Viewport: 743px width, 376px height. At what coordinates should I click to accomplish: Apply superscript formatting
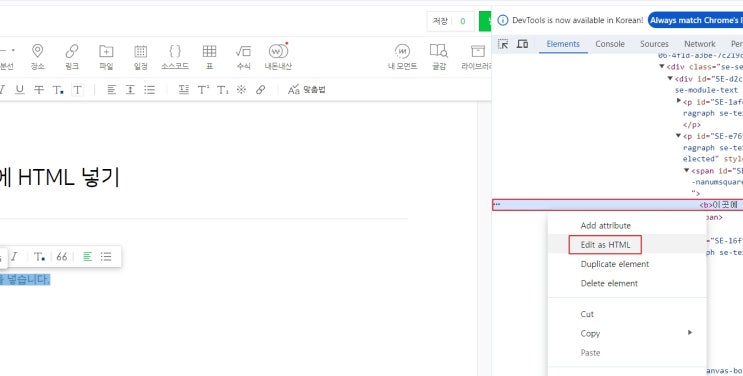[x=203, y=90]
